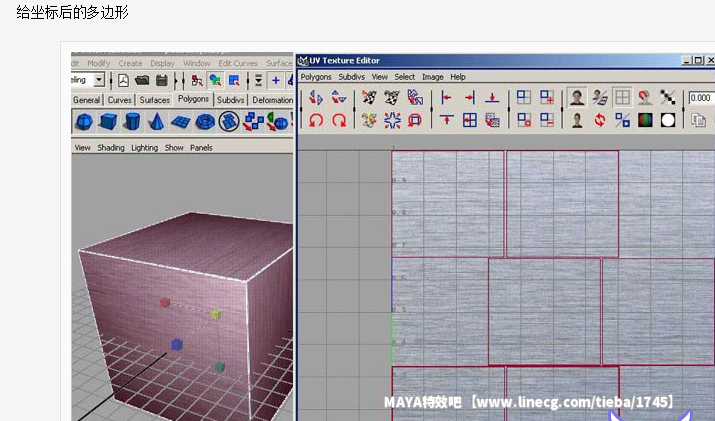Flip UVs horizontally in UV Texture Editor
Viewport: 715px width, 421px height.
click(x=316, y=98)
